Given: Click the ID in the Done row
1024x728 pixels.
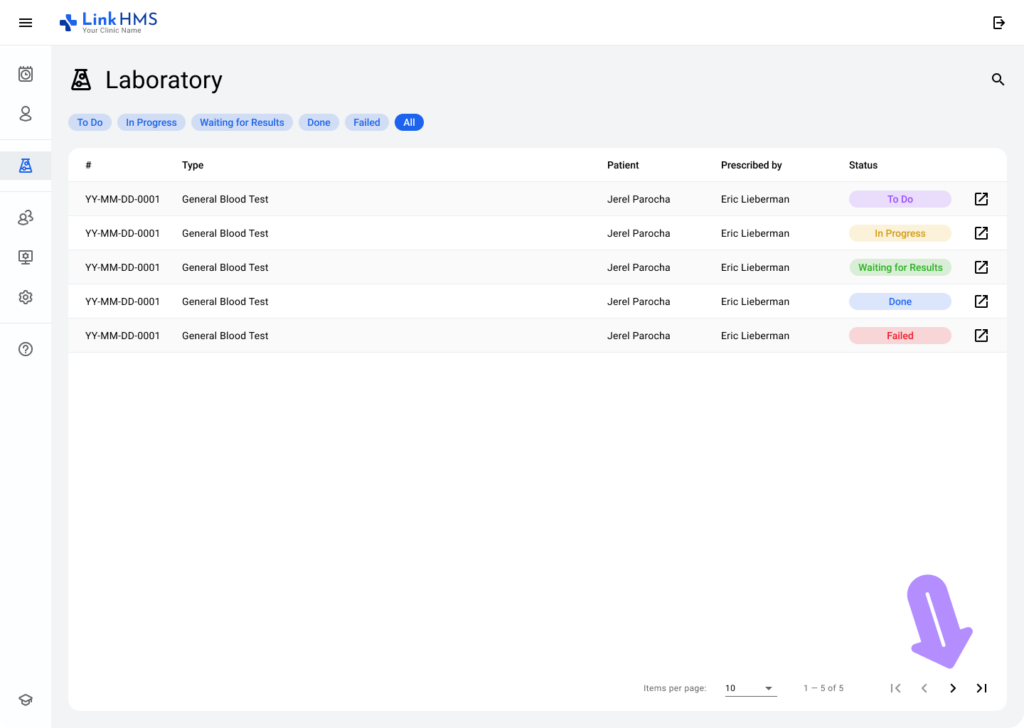Looking at the screenshot, I should pyautogui.click(x=122, y=302).
